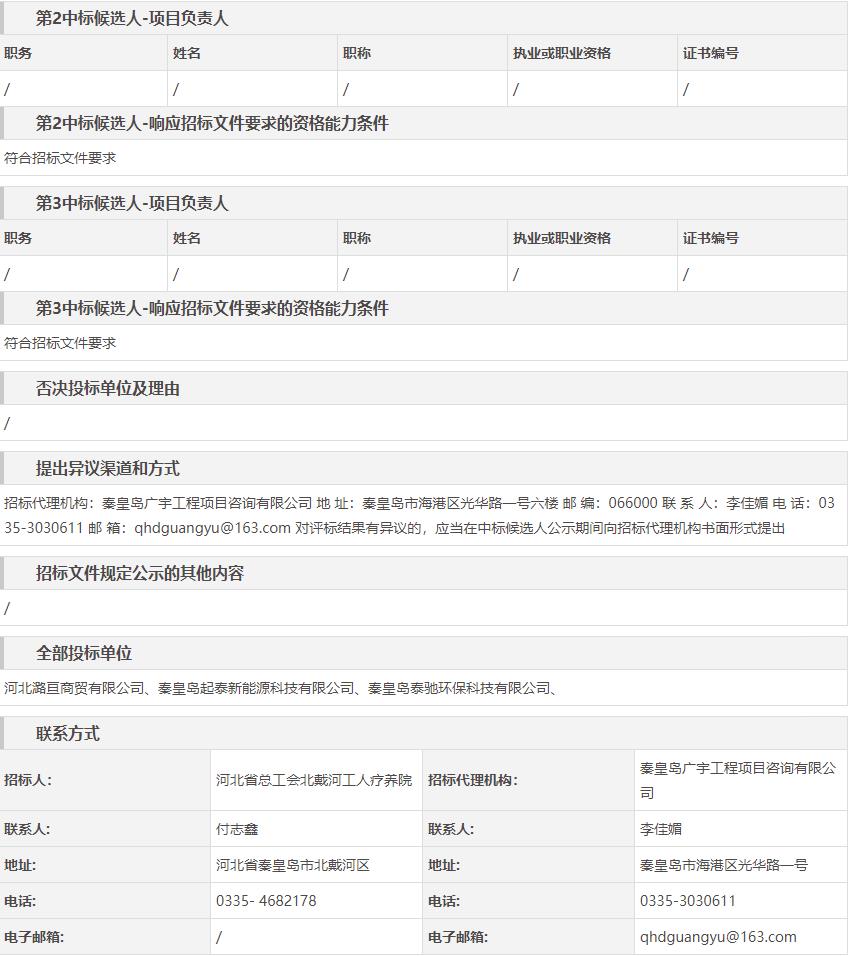Click the 招标代理机构 label in the contact table
The image size is (851, 956).
pos(474,781)
